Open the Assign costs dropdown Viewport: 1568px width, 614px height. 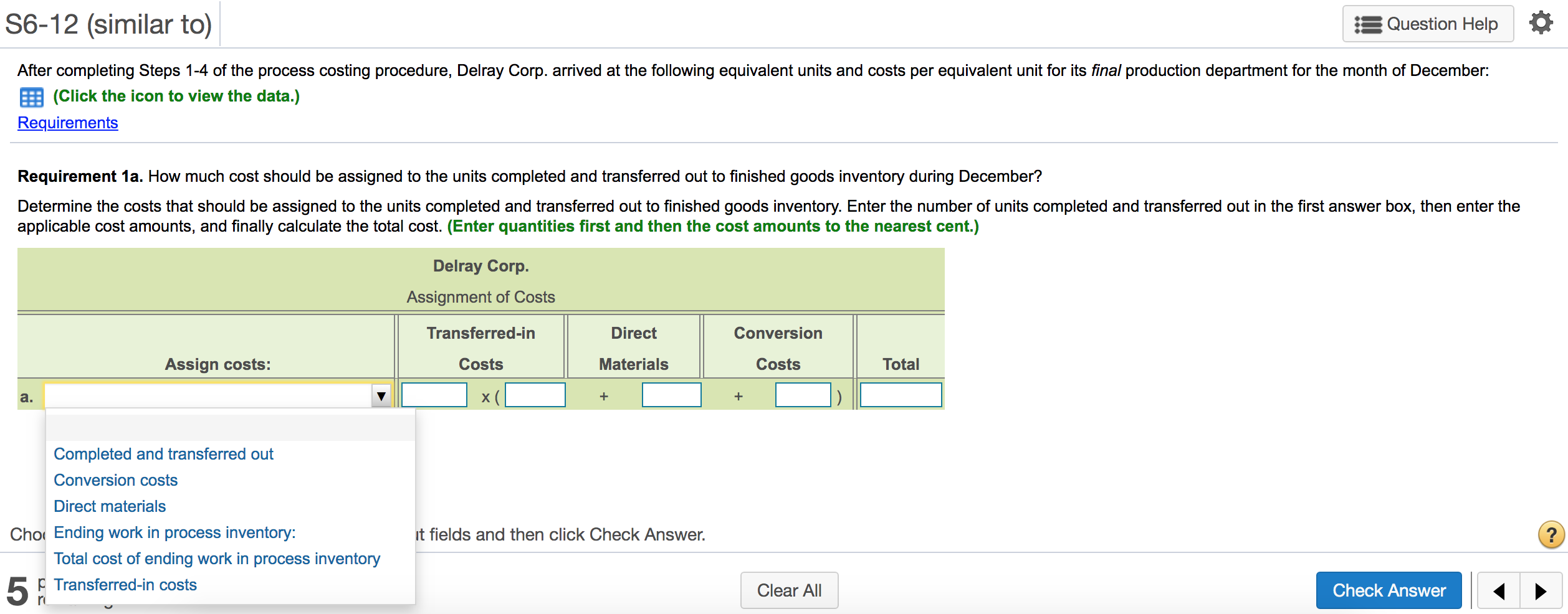tap(381, 395)
